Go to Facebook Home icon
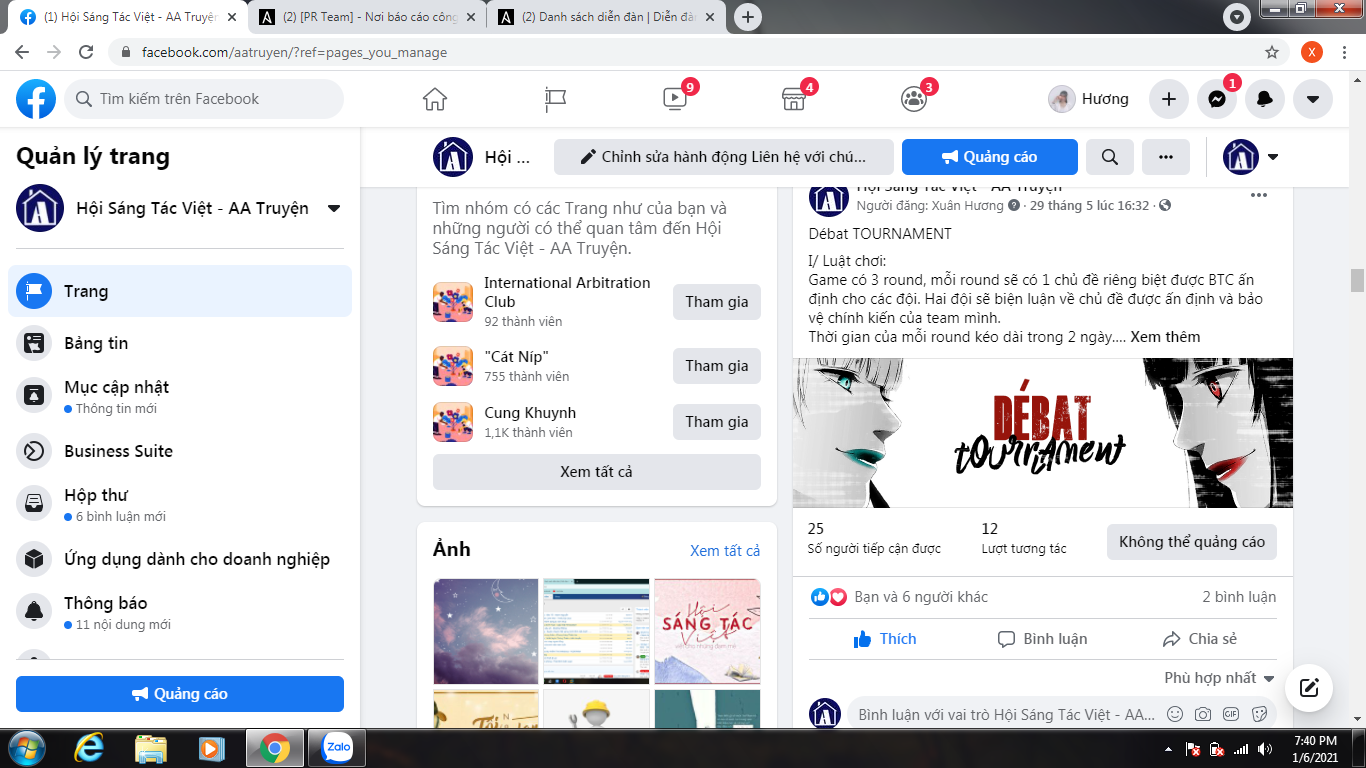Screen dimensions: 1366x768 pyautogui.click(x=435, y=99)
